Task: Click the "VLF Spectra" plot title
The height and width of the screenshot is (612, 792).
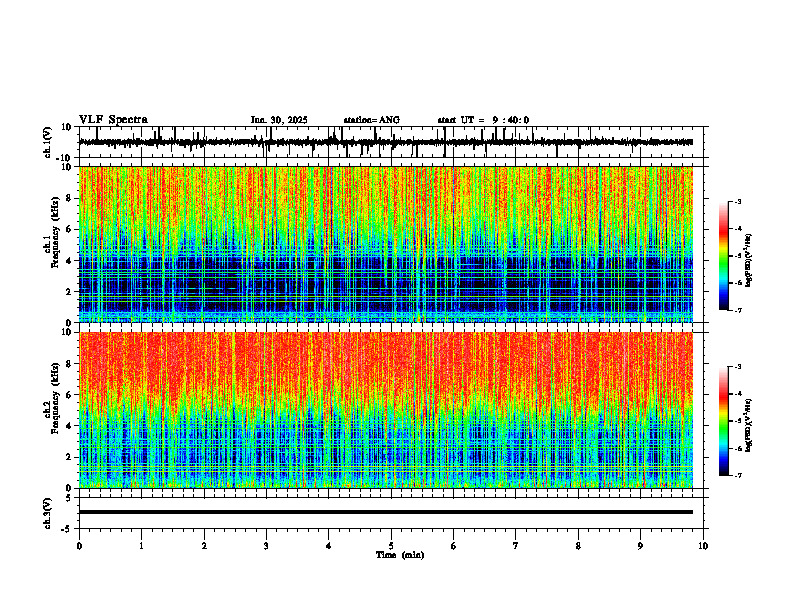Action: [113, 120]
